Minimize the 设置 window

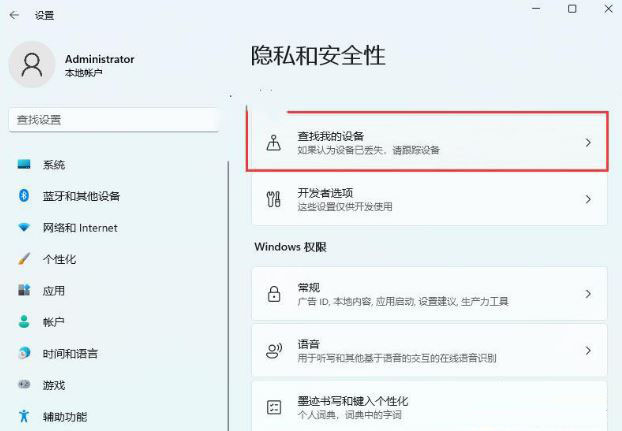[x=536, y=9]
